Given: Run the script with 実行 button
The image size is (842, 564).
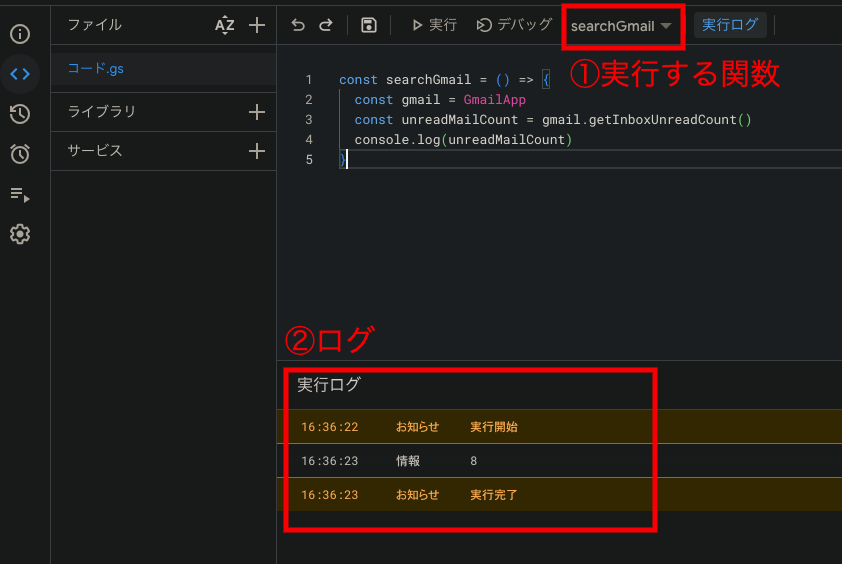Looking at the screenshot, I should click(434, 25).
